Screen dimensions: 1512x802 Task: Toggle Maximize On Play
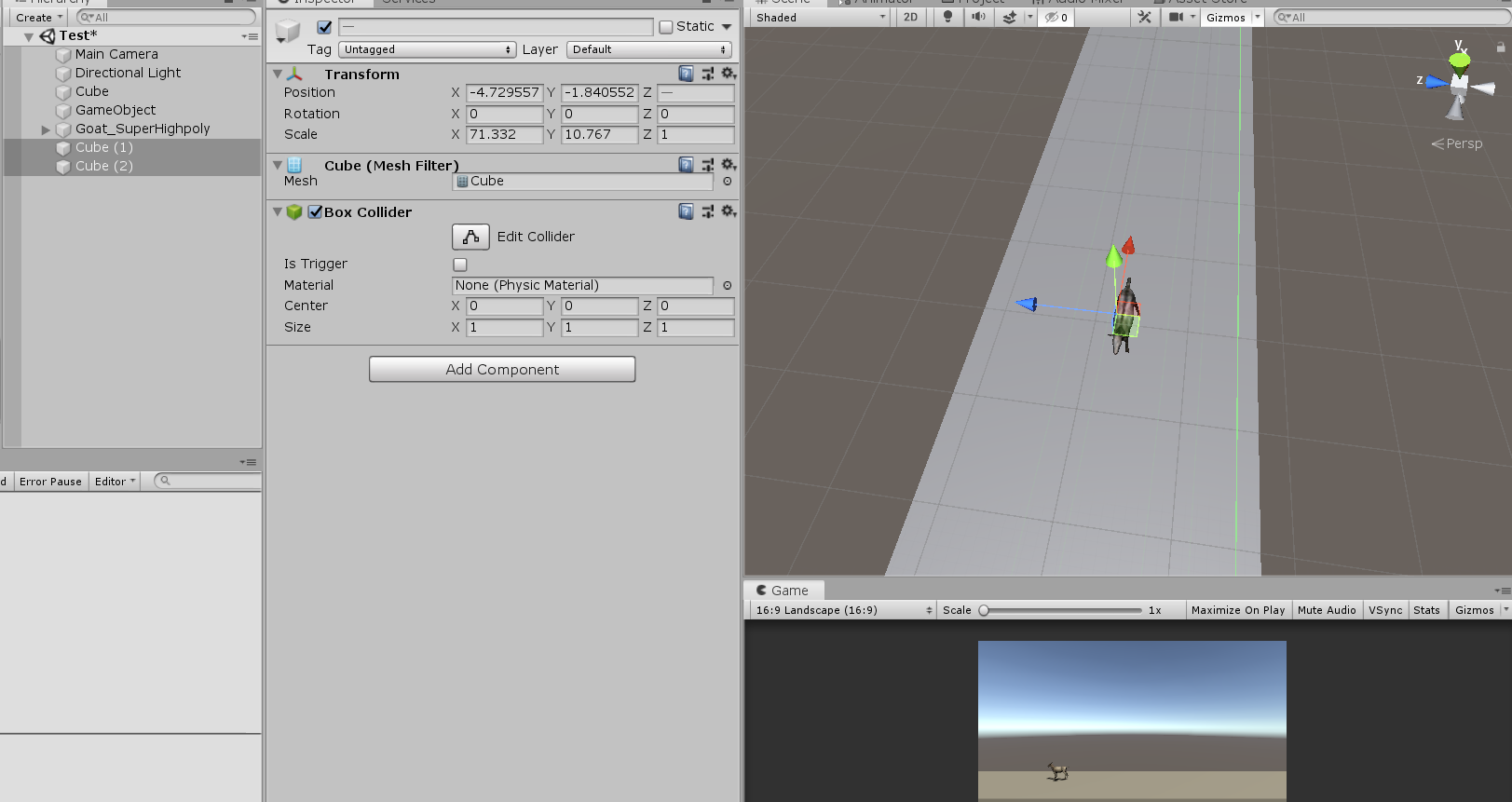click(x=1238, y=610)
